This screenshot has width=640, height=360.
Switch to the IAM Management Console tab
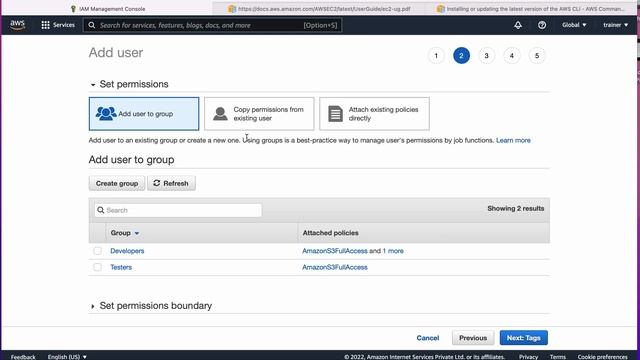[x=108, y=9]
